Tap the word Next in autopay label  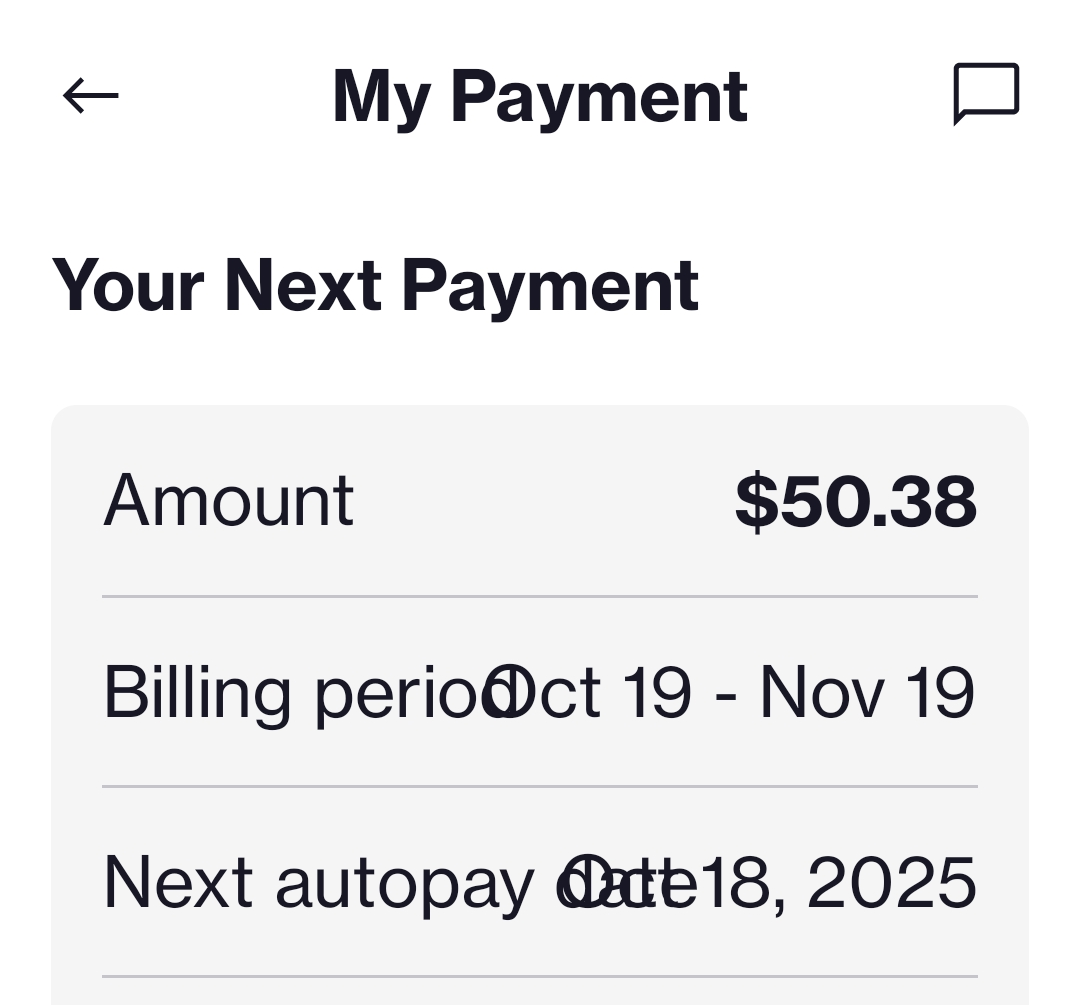178,882
